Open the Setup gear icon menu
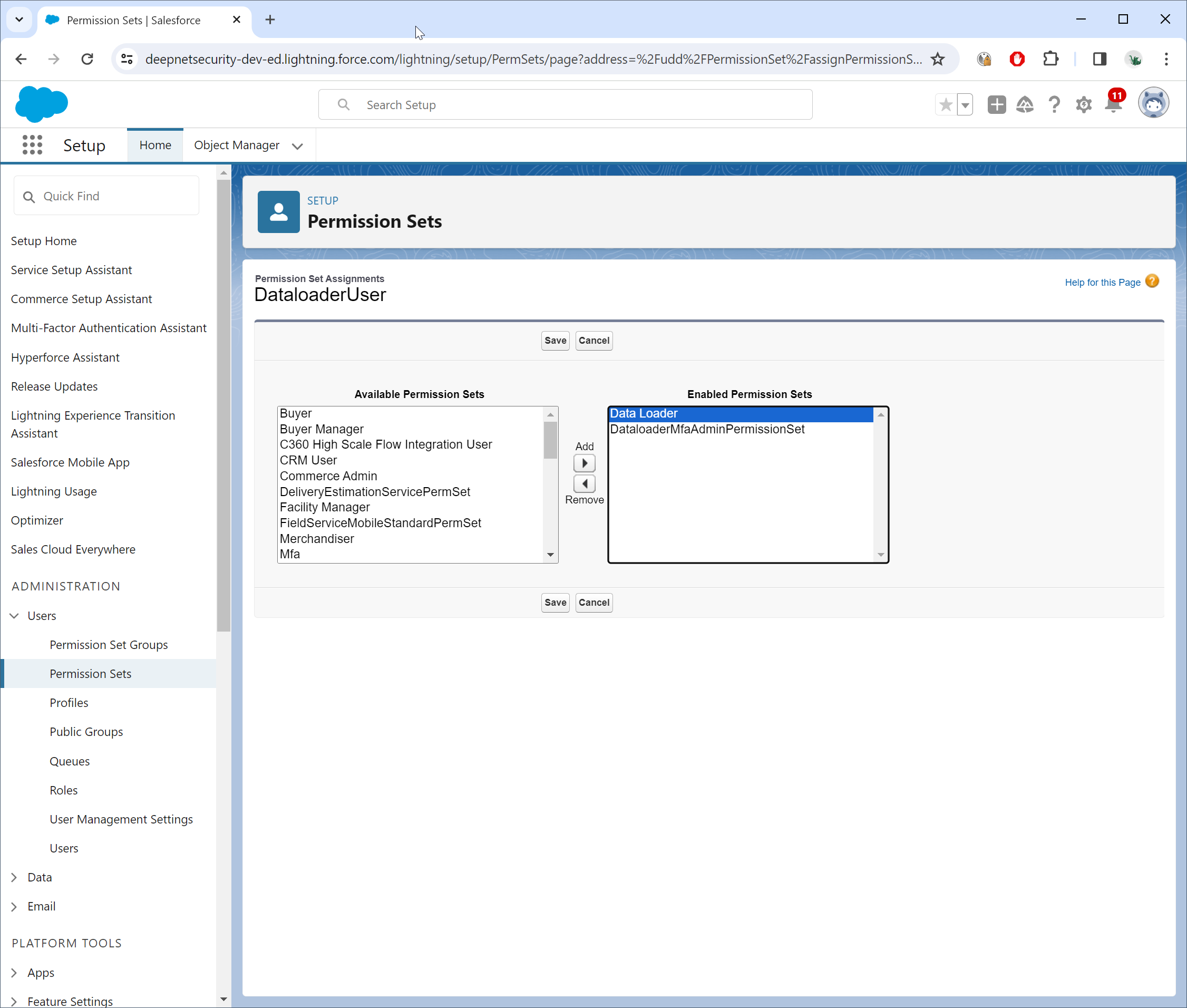1187x1008 pixels. point(1083,104)
